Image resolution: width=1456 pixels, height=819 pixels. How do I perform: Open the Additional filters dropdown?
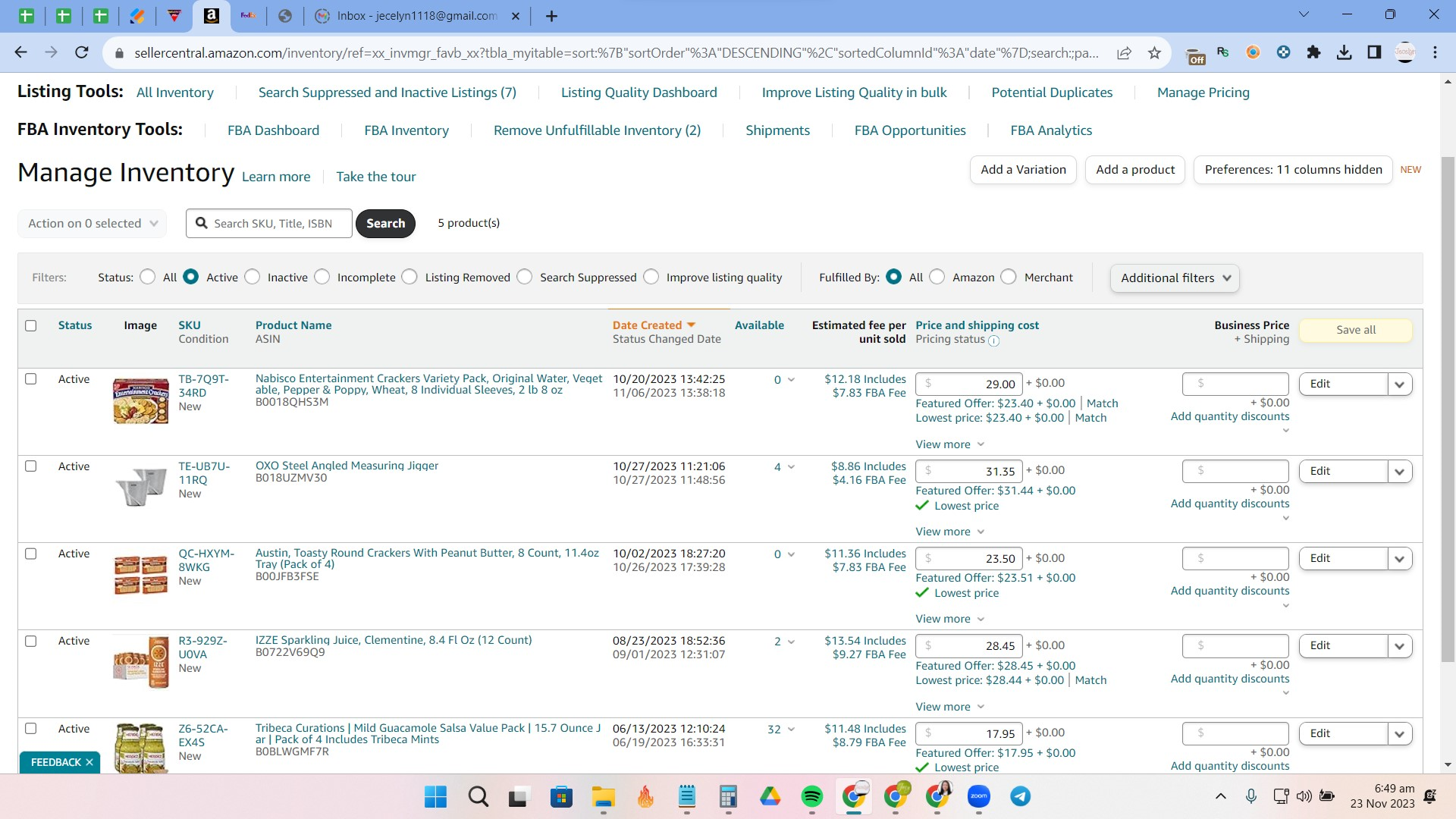point(1175,278)
